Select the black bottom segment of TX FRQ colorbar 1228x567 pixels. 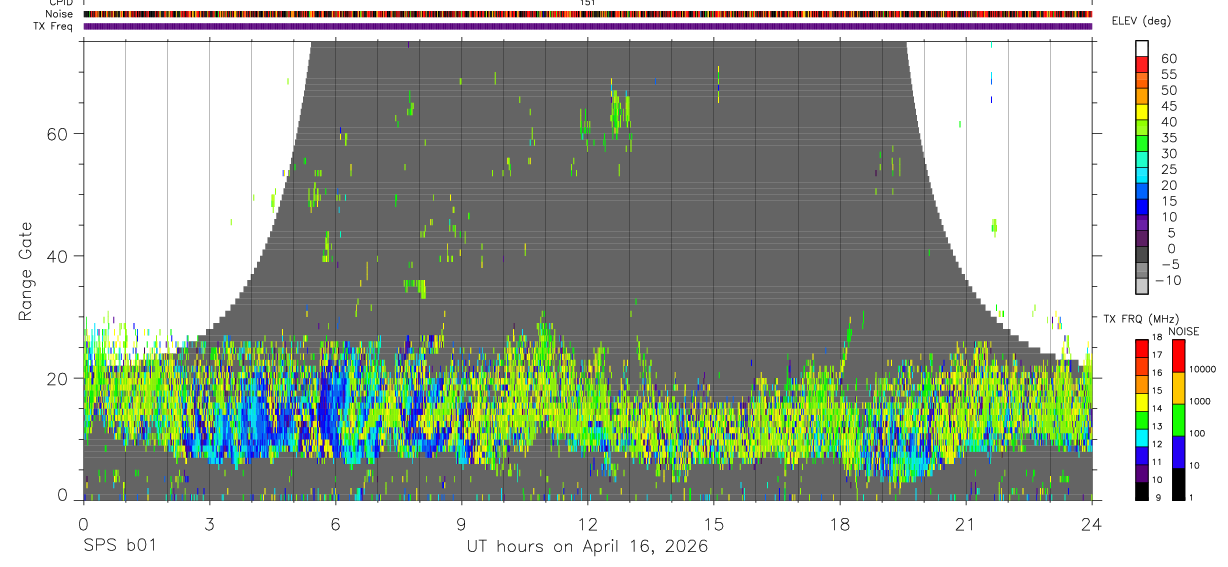[x=1142, y=490]
